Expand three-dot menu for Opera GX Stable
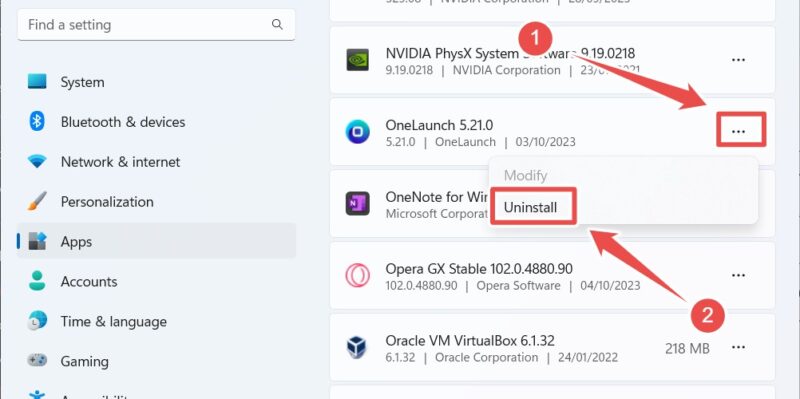The image size is (800, 399). pyautogui.click(x=738, y=276)
